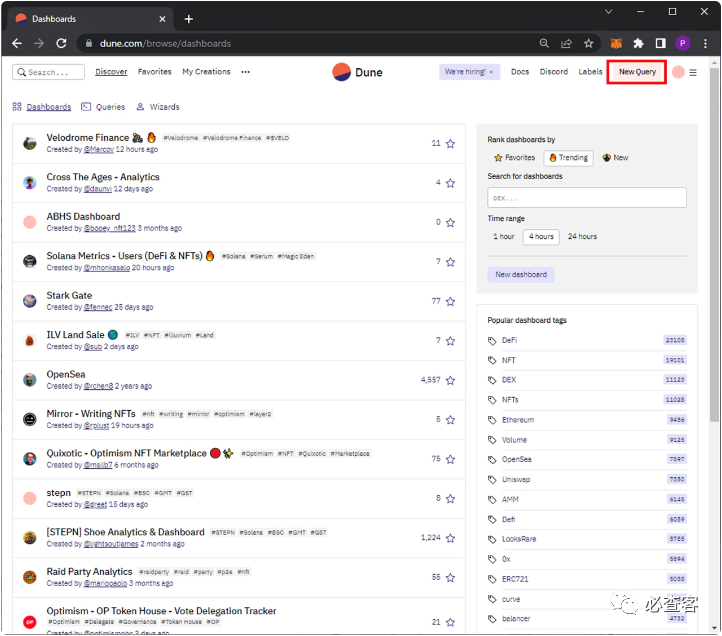The height and width of the screenshot is (636, 722).
Task: Click the page's vertical scrollbar thumb
Action: coord(714,244)
